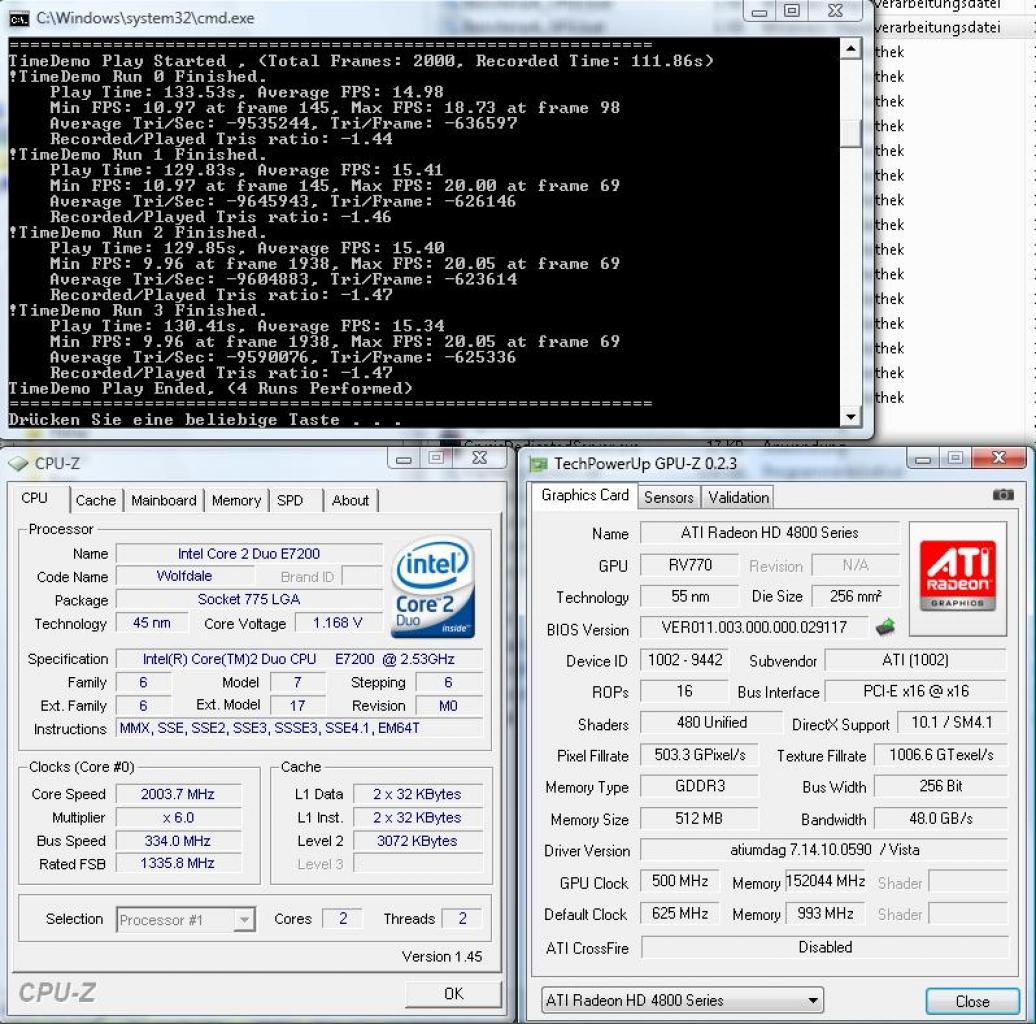This screenshot has height=1024, width=1036.
Task: Open the Cache tab in CPU-Z
Action: 96,501
